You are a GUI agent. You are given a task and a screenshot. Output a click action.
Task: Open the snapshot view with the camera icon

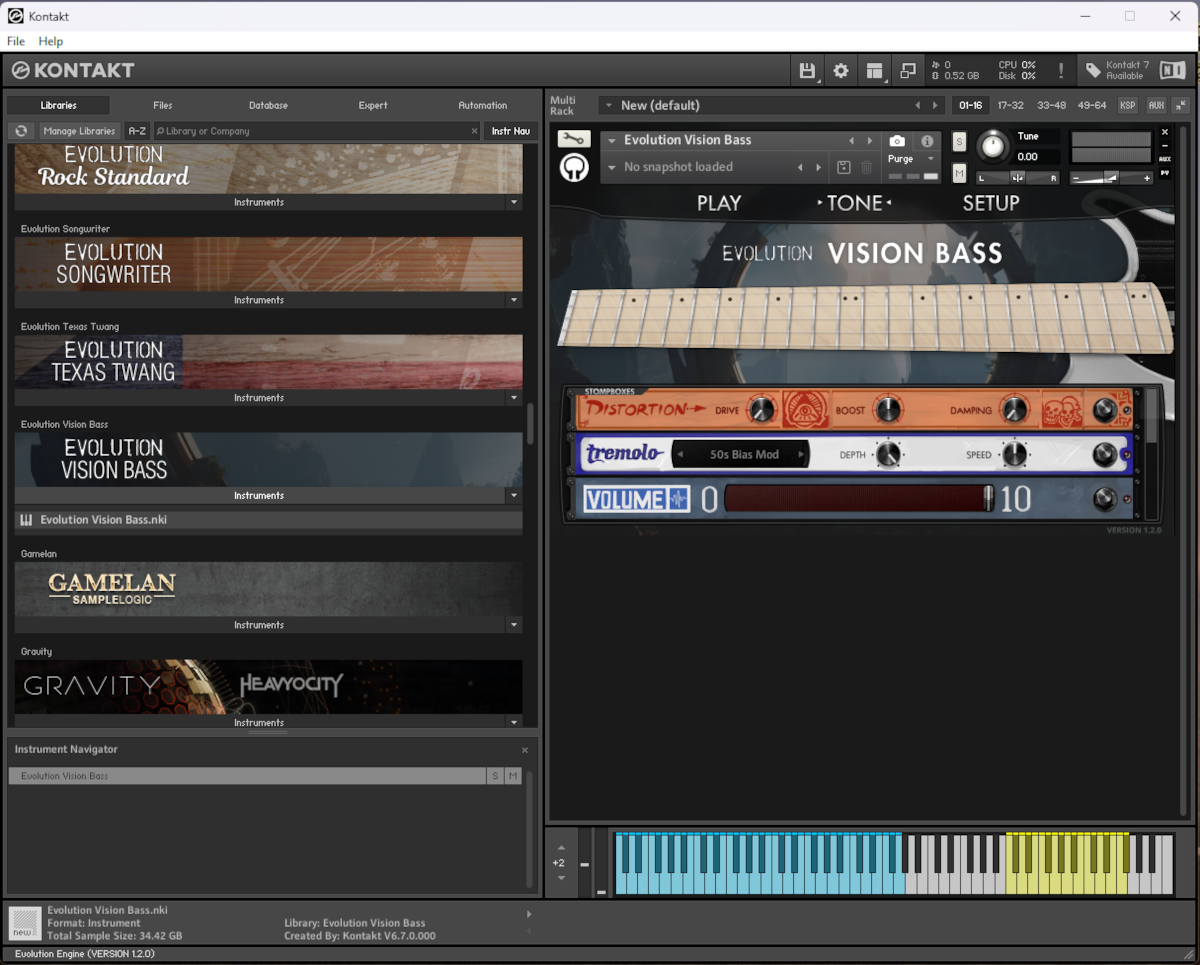[897, 141]
